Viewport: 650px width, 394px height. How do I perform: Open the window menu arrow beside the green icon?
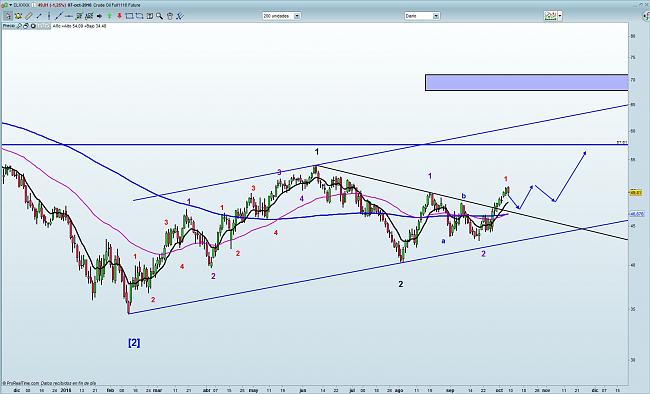pyautogui.click(x=10, y=5)
